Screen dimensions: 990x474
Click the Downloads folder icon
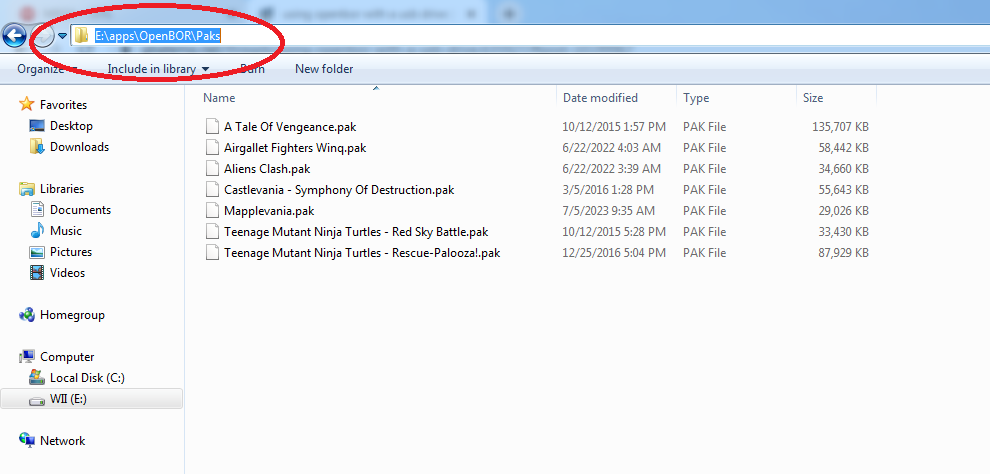point(37,146)
